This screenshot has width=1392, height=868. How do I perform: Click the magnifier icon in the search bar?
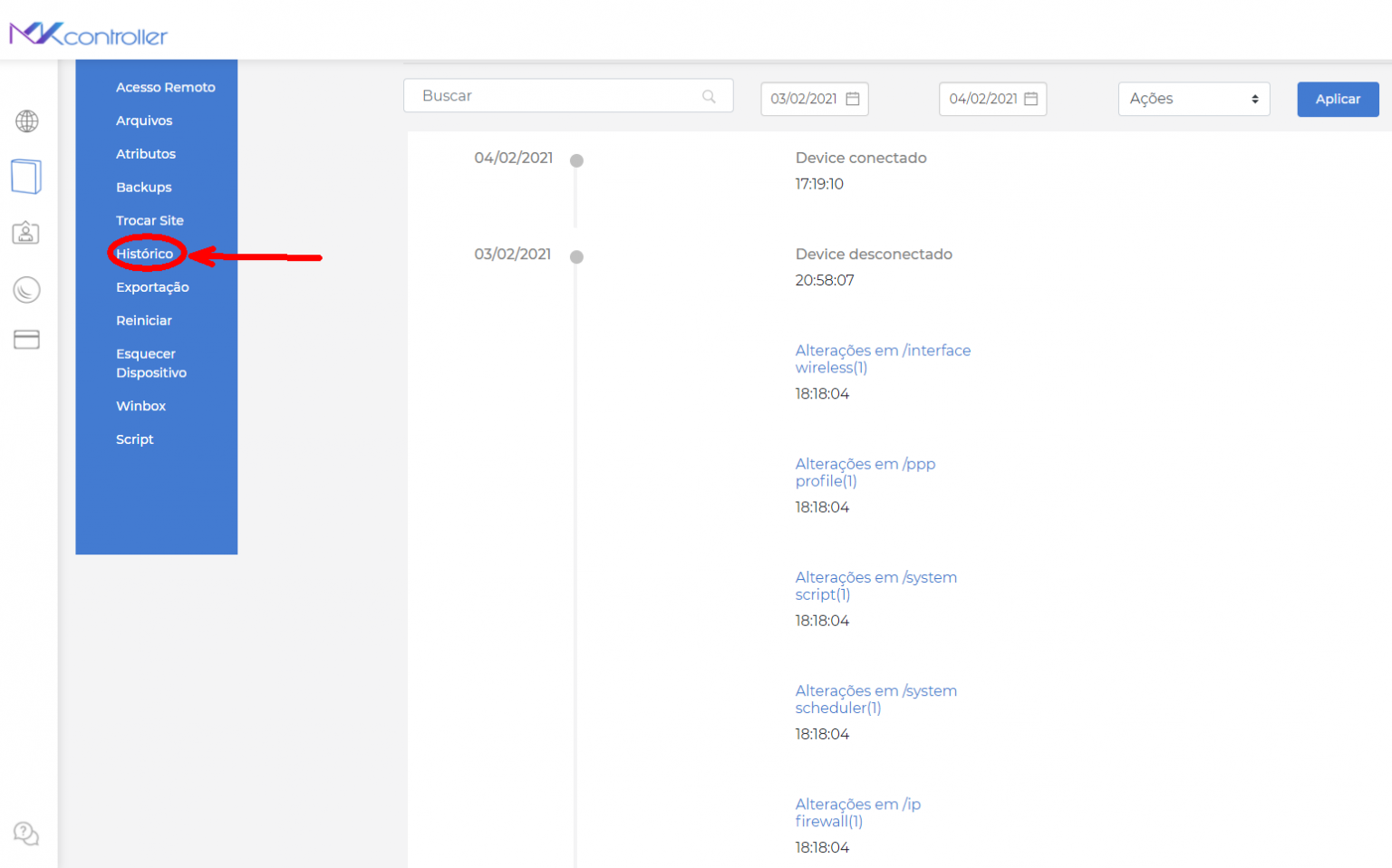pos(708,95)
